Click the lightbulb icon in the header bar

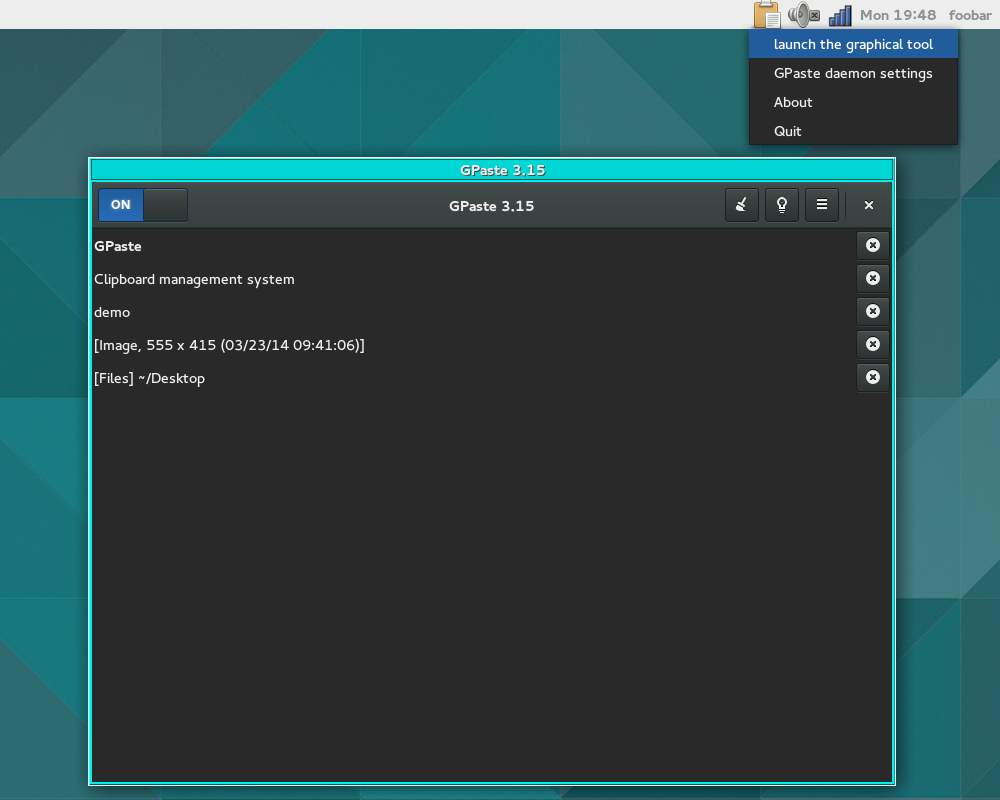[781, 205]
